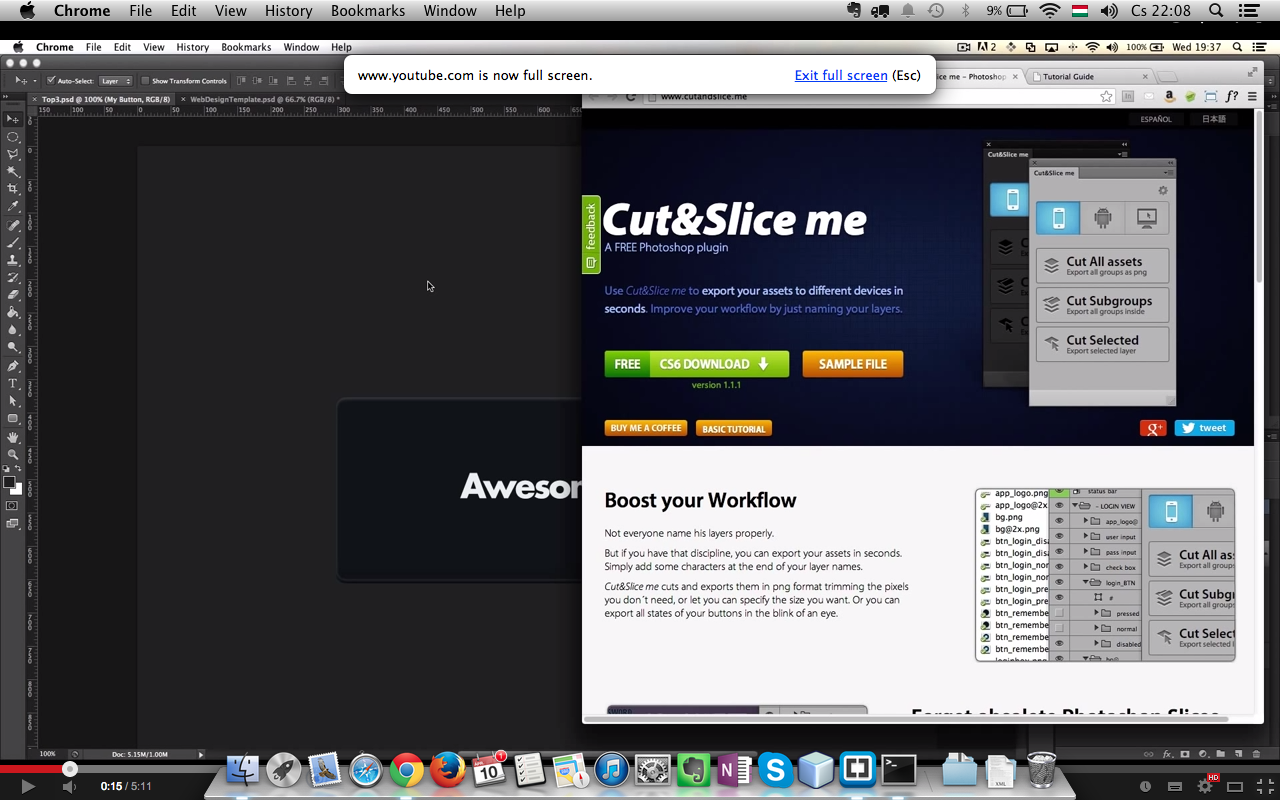Image resolution: width=1280 pixels, height=800 pixels.
Task: Open Skype from the Dock
Action: coord(775,770)
